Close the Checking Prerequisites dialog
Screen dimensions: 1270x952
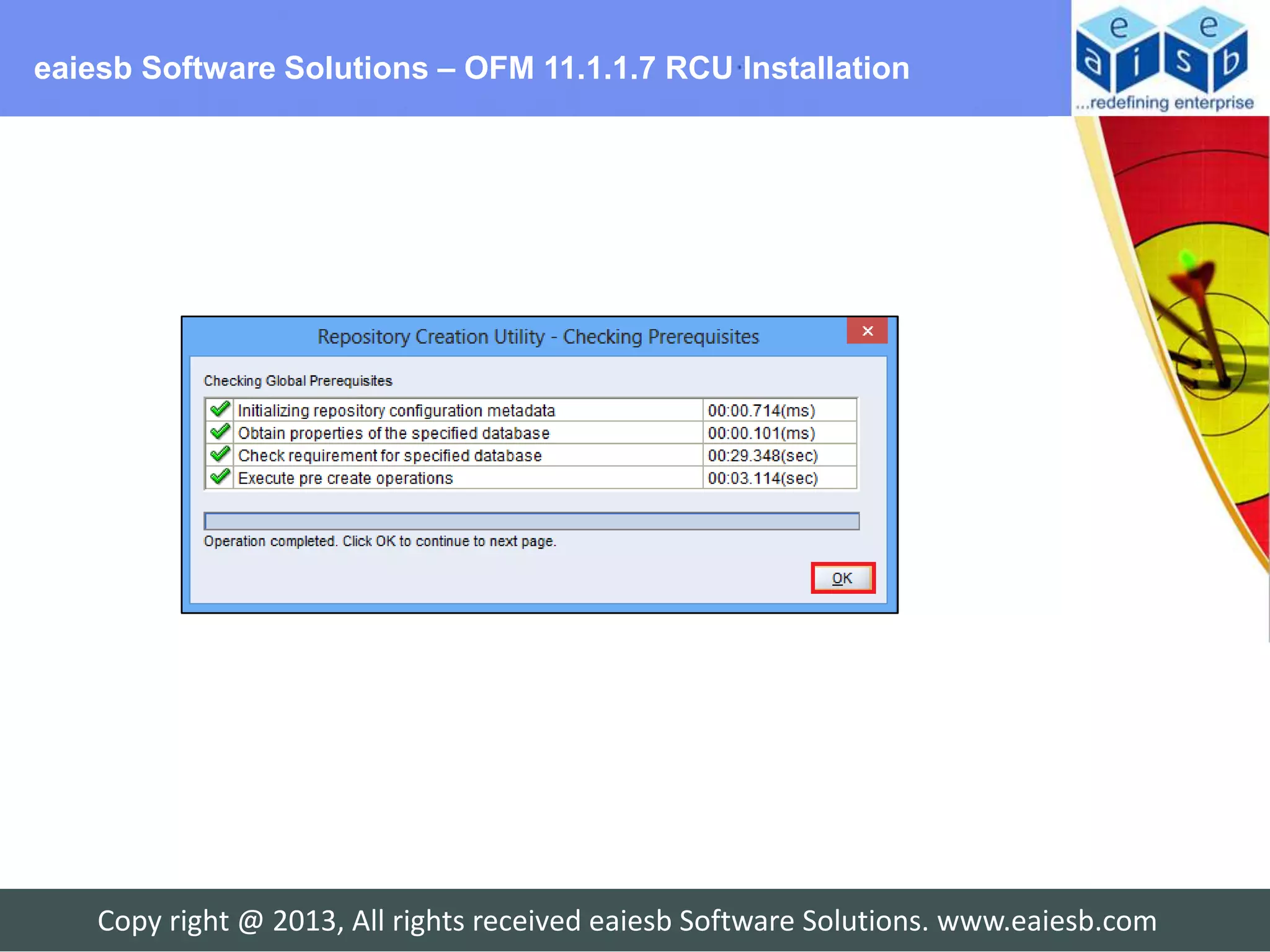tap(868, 331)
